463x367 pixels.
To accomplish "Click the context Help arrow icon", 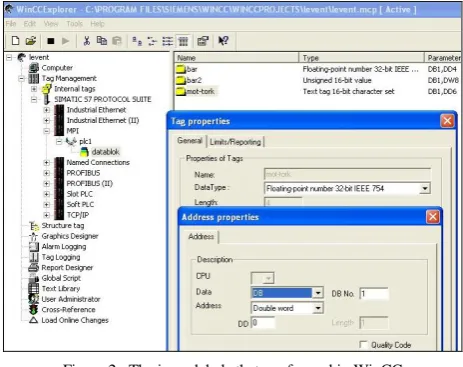I will click(x=223, y=41).
